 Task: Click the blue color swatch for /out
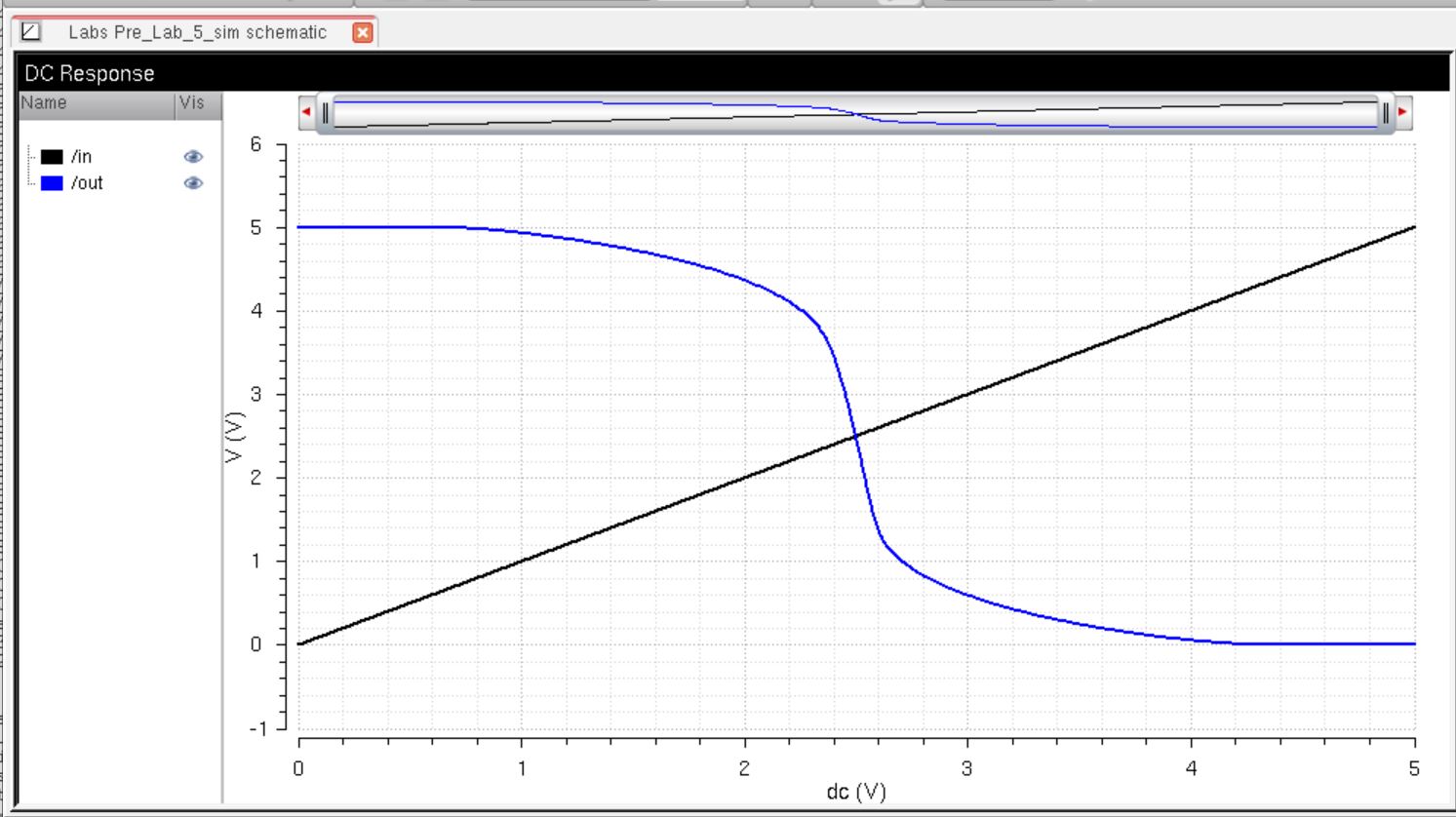[x=52, y=183]
